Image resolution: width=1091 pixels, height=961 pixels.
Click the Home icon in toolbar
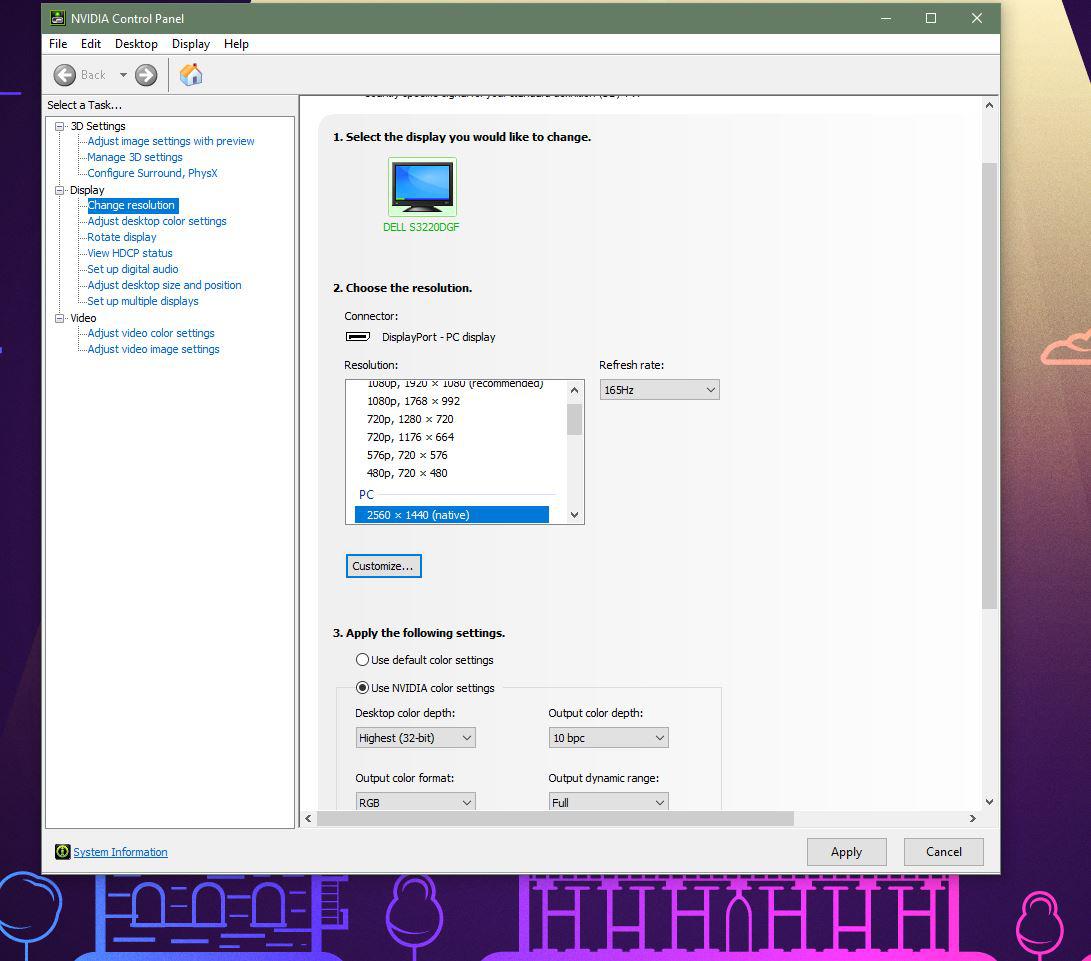click(x=191, y=75)
